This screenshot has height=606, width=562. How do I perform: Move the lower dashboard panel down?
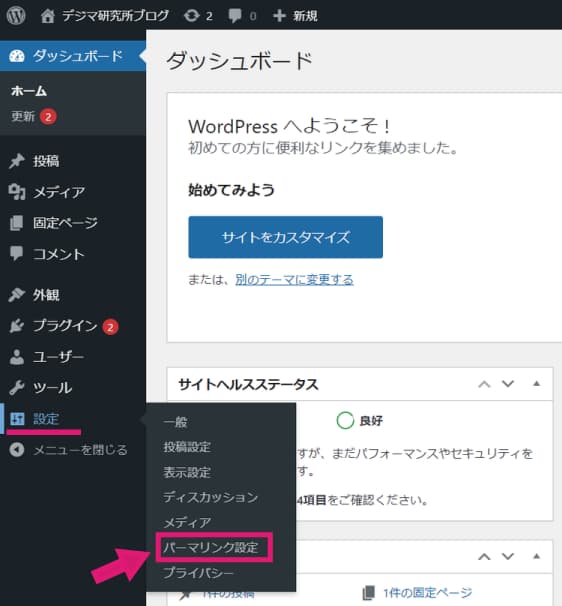pos(508,556)
